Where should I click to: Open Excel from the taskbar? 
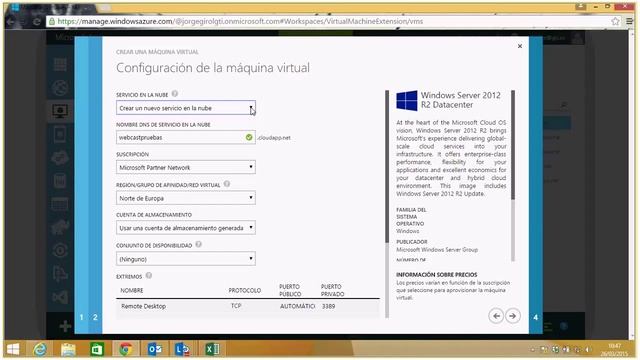click(212, 349)
